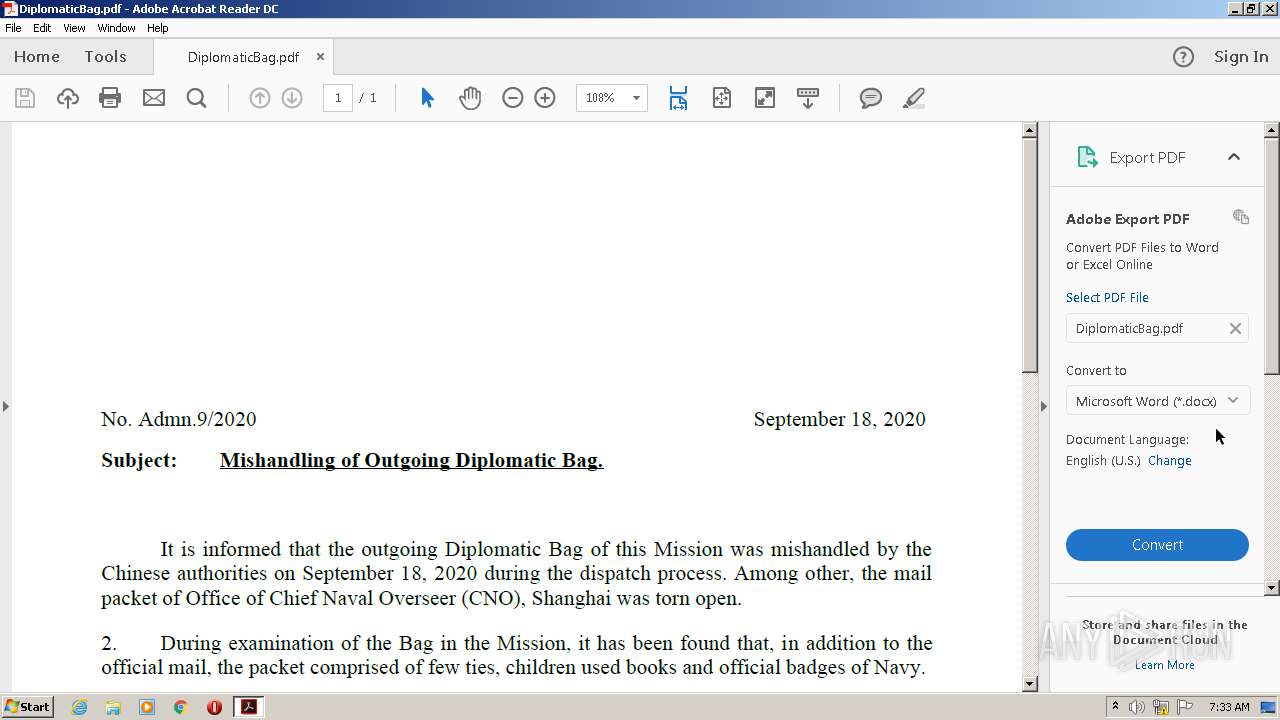The image size is (1280, 720).
Task: Launch Internet Explorer from taskbar
Action: pos(79,707)
